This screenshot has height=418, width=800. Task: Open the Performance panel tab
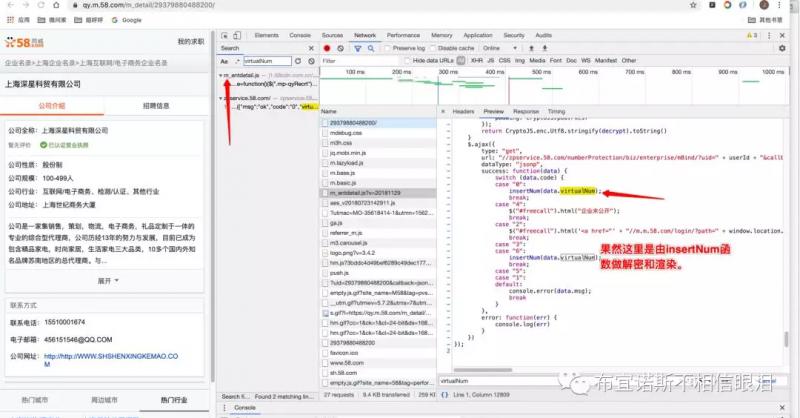403,35
